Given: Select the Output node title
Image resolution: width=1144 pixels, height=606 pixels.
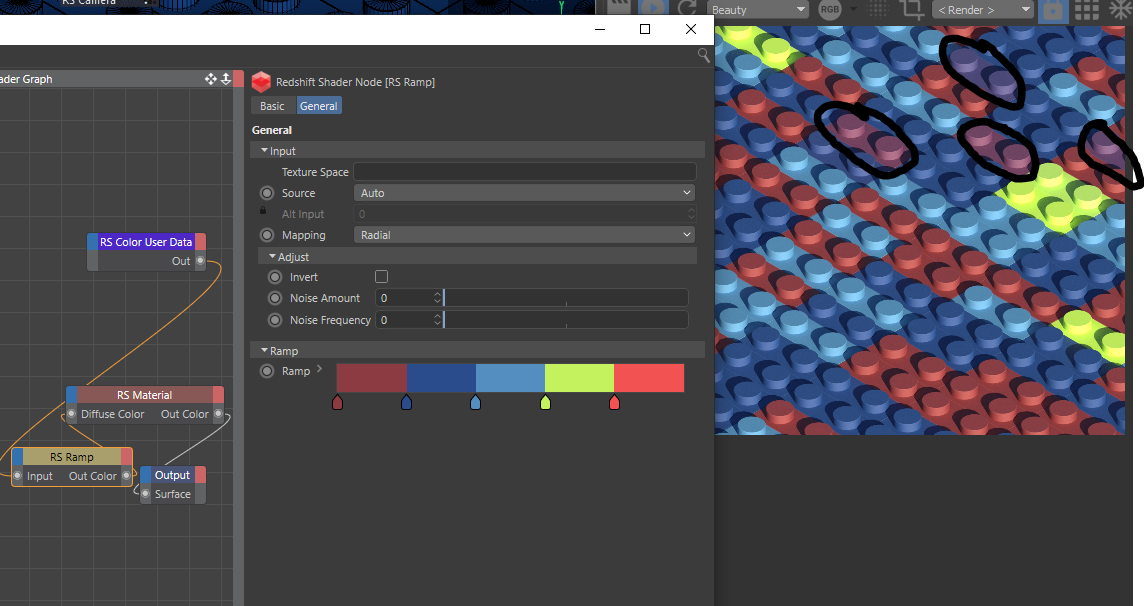Looking at the screenshot, I should [172, 475].
